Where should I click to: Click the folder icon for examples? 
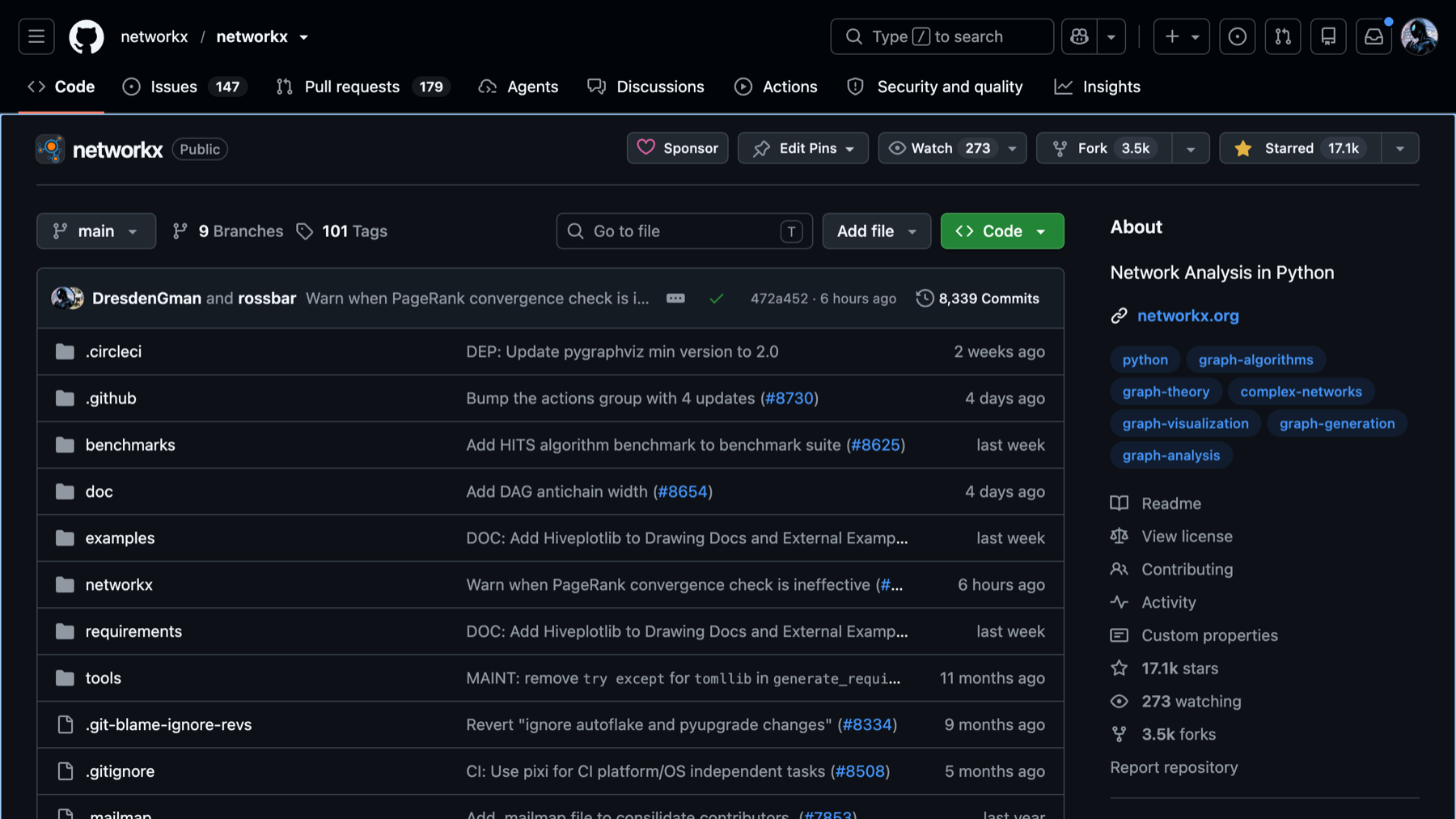point(65,537)
